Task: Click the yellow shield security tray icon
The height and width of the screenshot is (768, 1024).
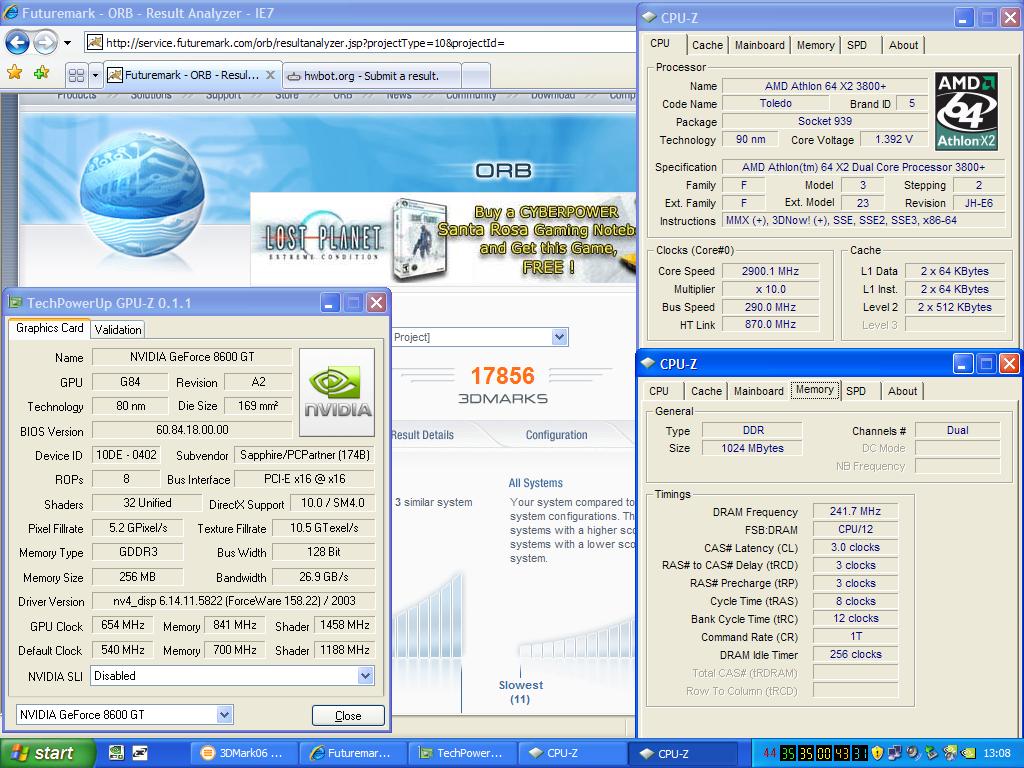Action: (877, 754)
